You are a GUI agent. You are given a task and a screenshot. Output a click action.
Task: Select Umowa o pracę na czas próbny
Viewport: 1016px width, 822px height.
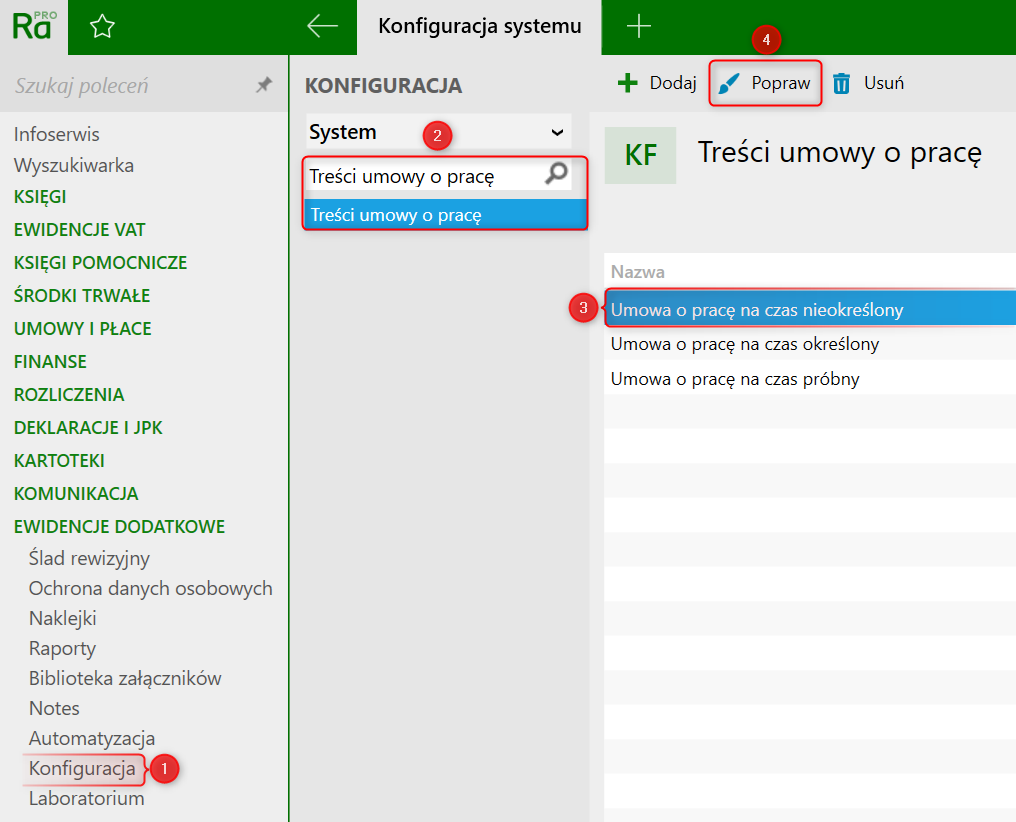click(x=810, y=378)
